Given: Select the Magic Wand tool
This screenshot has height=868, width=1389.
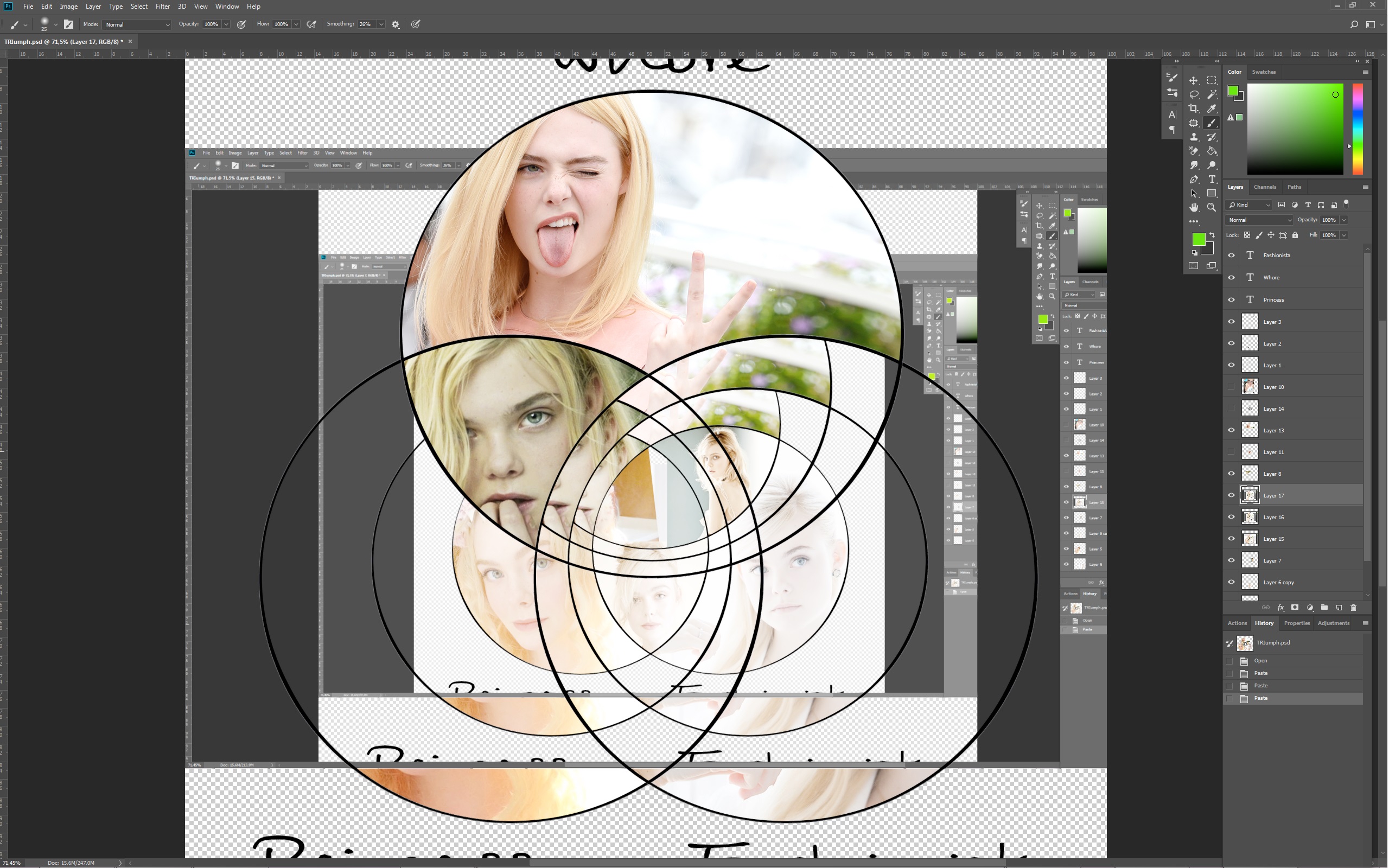Looking at the screenshot, I should click(x=1212, y=94).
